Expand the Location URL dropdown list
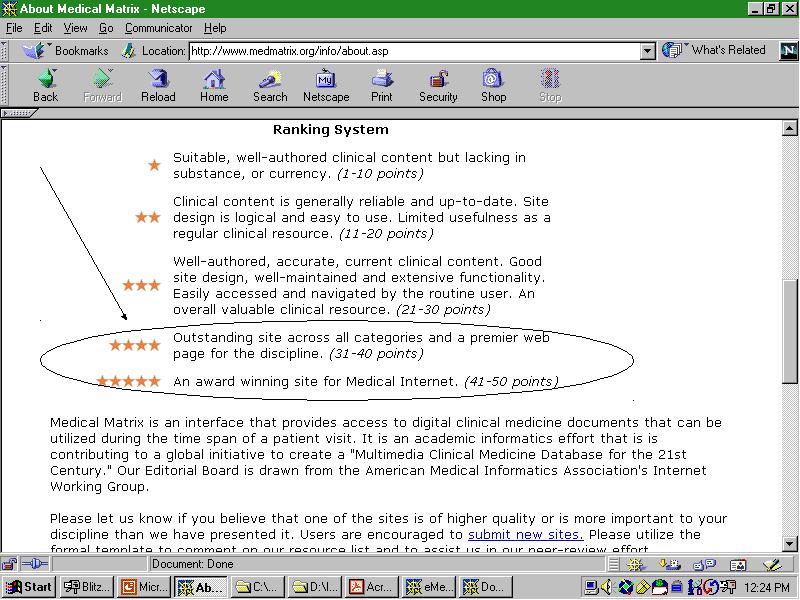 pyautogui.click(x=647, y=51)
